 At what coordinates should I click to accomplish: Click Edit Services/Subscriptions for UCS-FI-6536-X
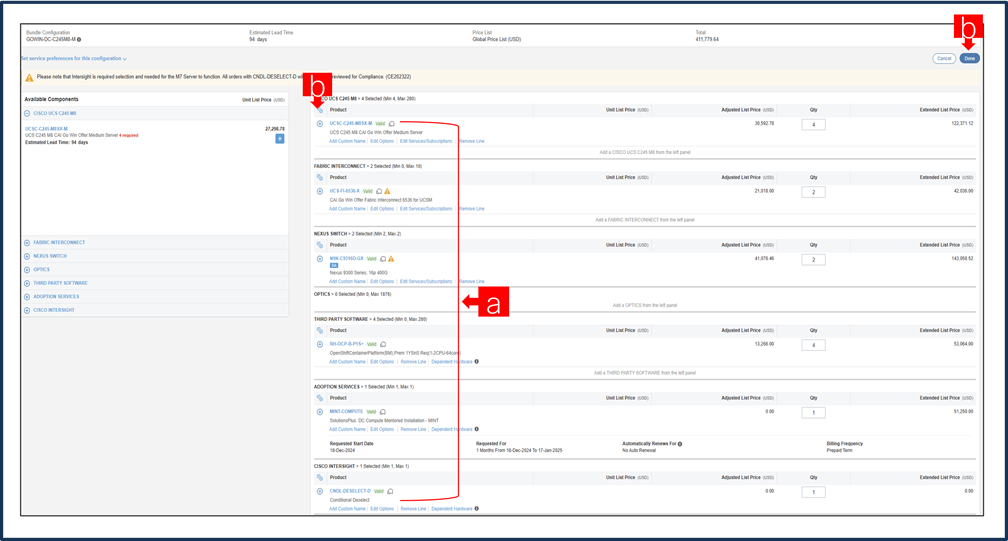pos(426,209)
